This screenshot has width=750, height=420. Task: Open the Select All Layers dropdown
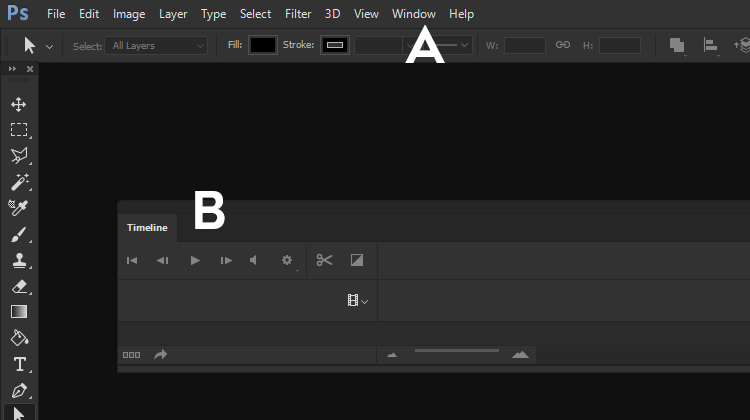(x=156, y=45)
